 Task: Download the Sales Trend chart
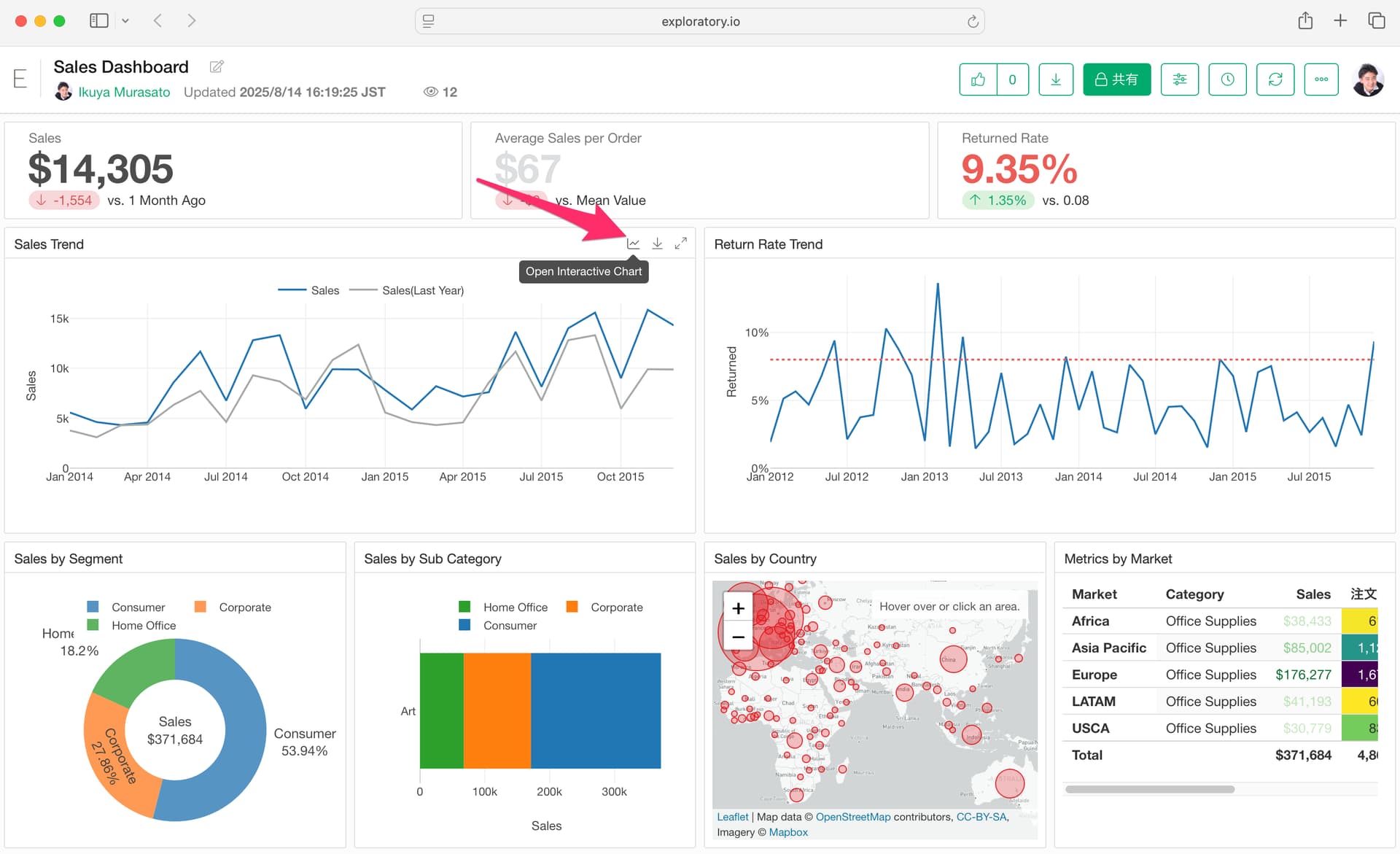(657, 244)
